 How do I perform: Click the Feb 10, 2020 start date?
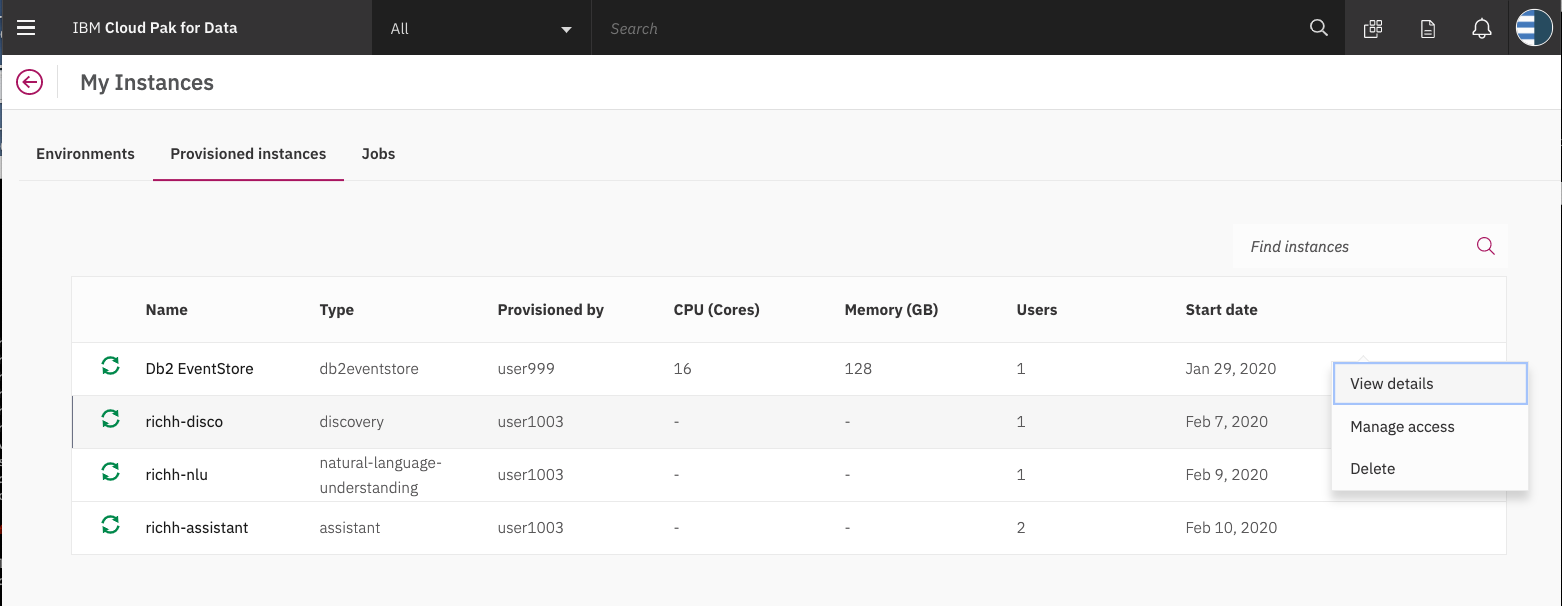1231,527
